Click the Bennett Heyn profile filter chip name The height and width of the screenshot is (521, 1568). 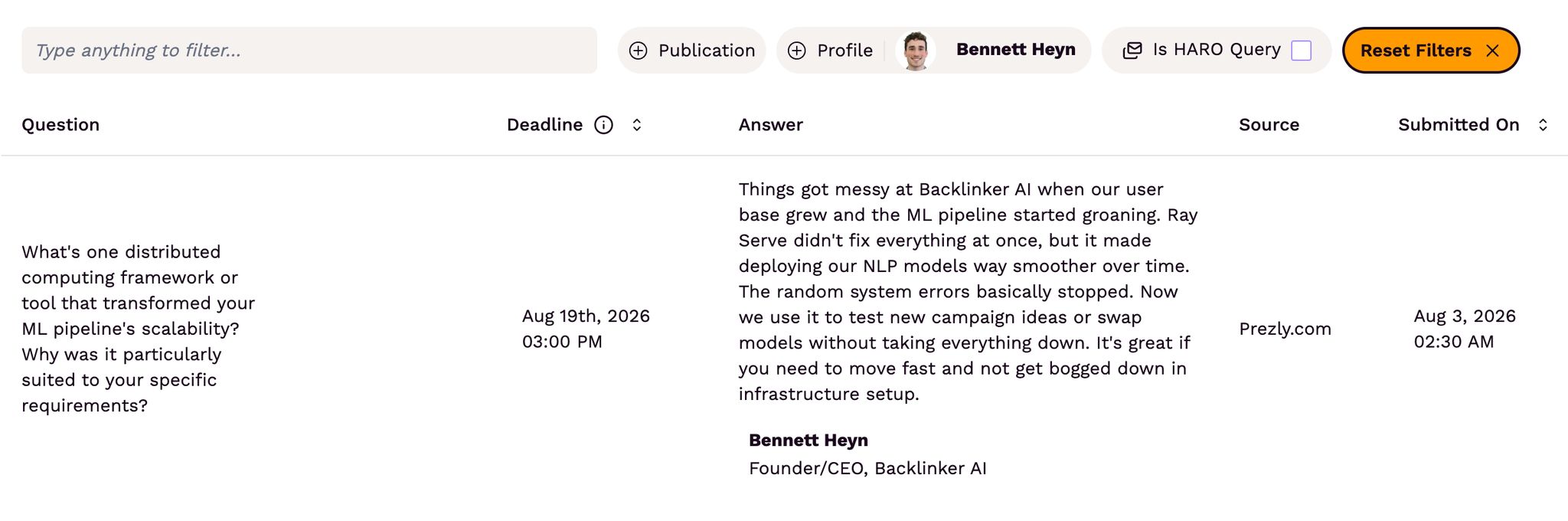[1015, 50]
